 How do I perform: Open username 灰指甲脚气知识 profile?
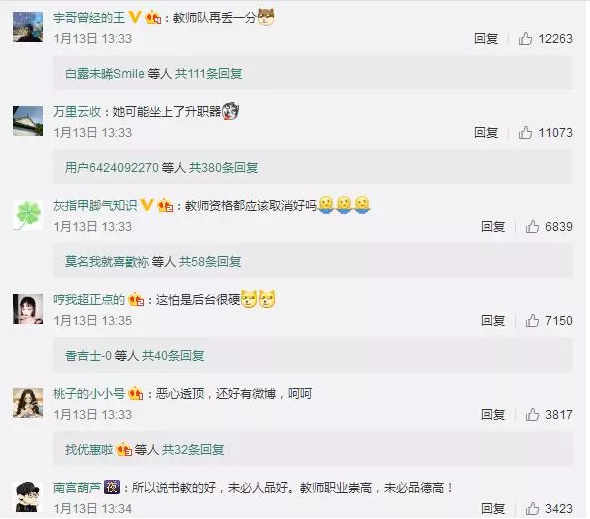coord(95,205)
